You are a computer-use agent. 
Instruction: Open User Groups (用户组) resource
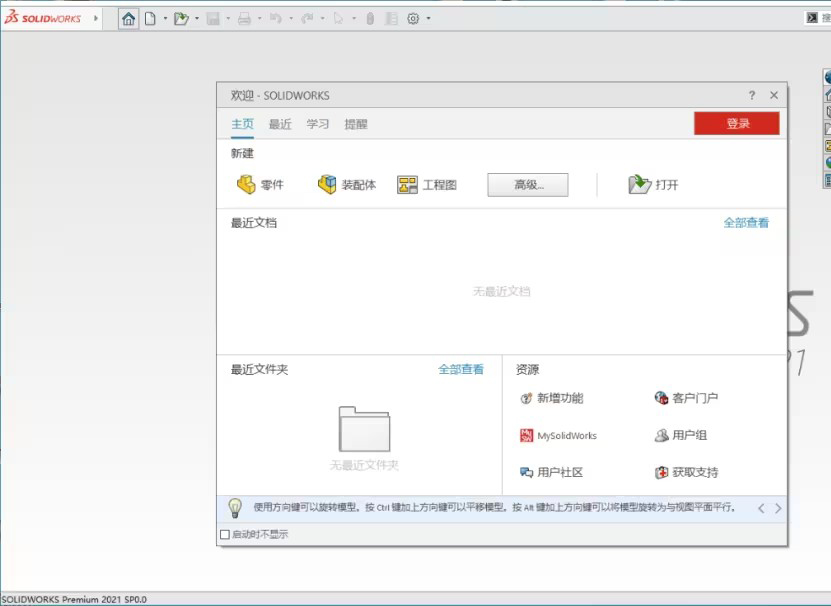[680, 435]
